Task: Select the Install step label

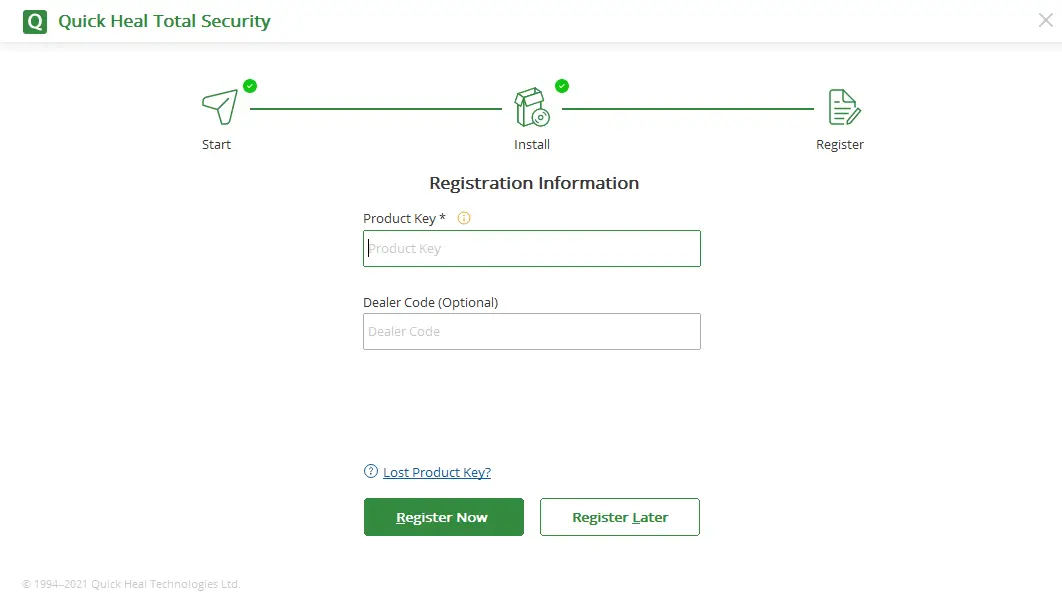Action: point(532,144)
